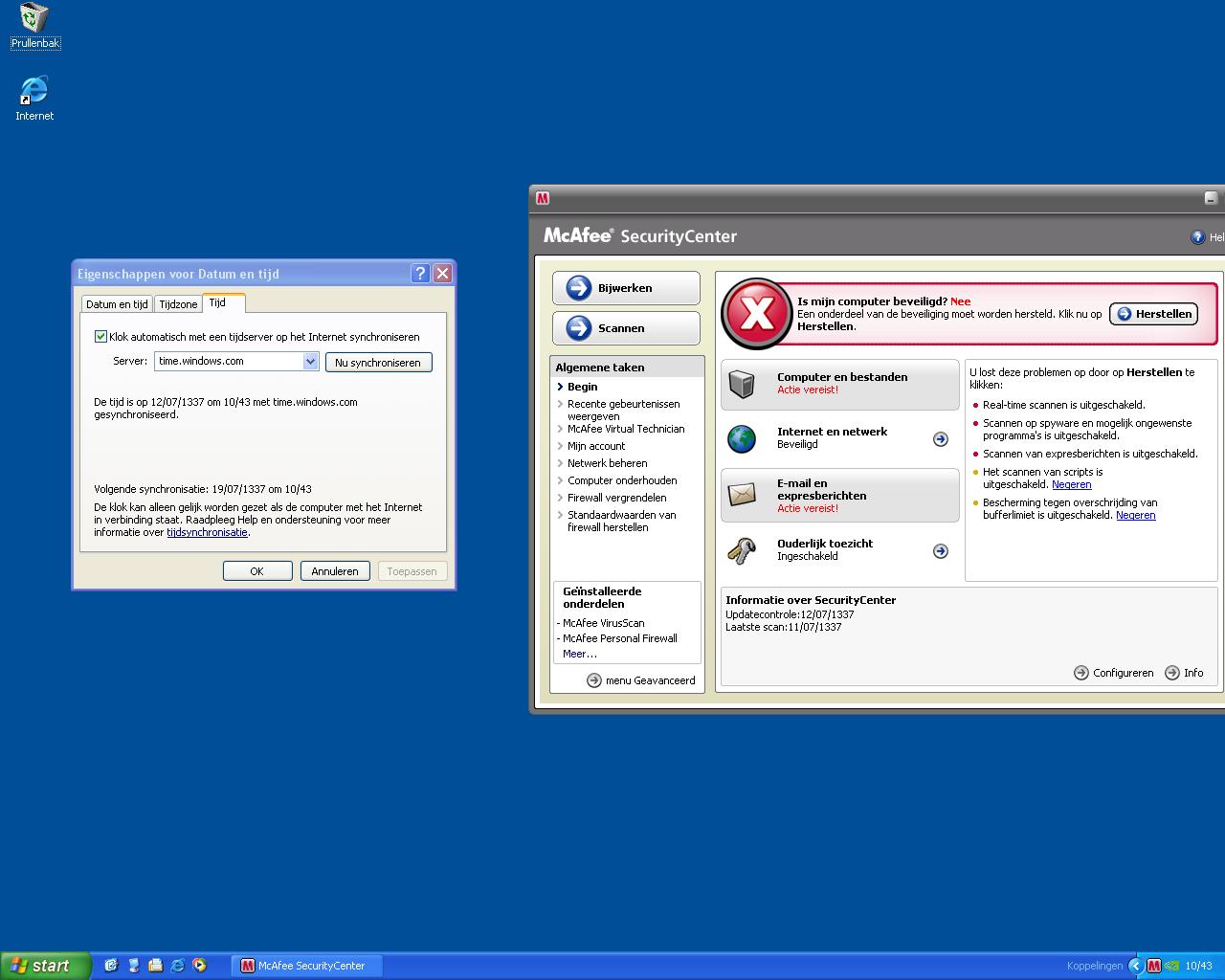Click the NVIDIA tray icon
The image size is (1225, 980).
(1171, 966)
